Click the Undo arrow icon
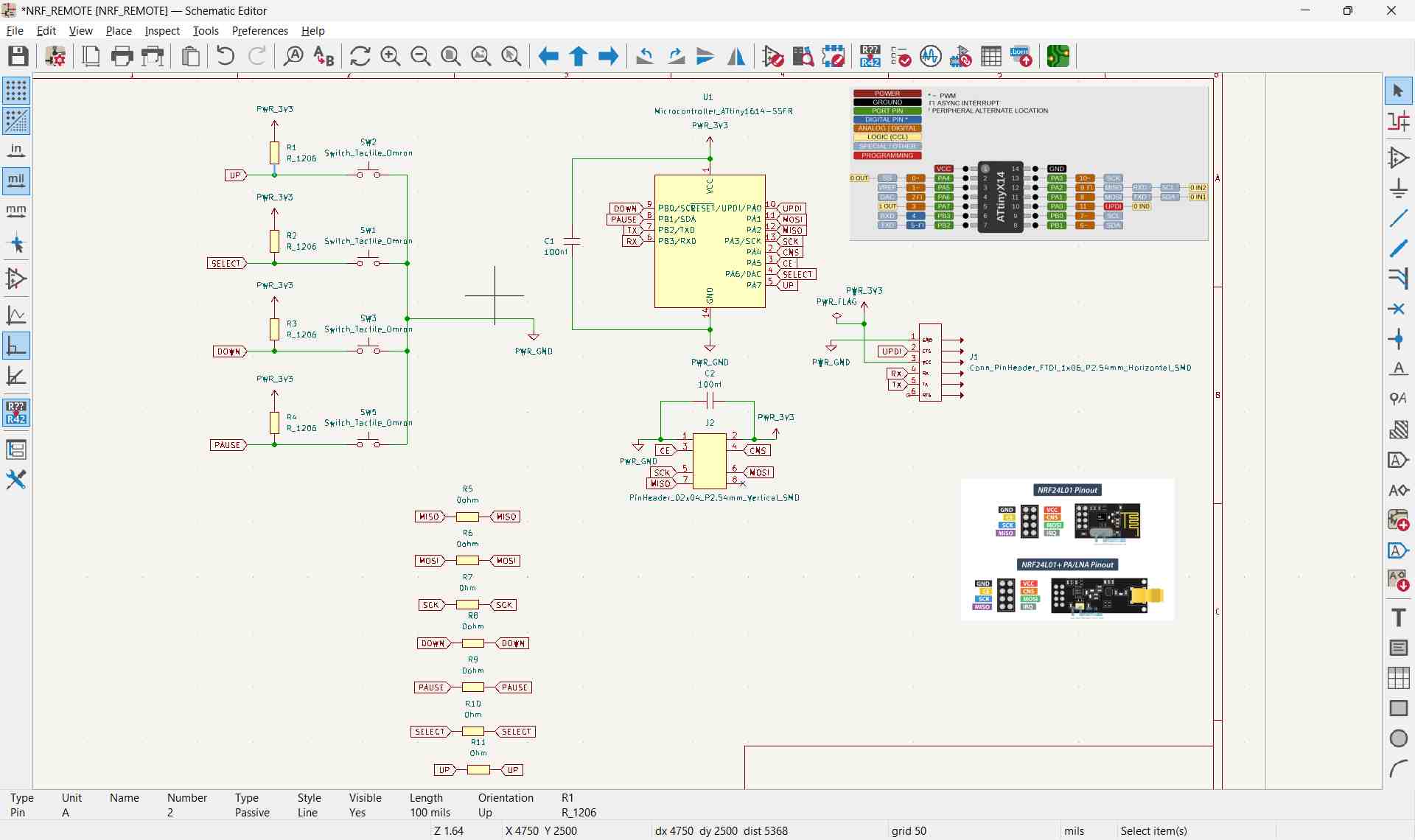 pyautogui.click(x=226, y=56)
